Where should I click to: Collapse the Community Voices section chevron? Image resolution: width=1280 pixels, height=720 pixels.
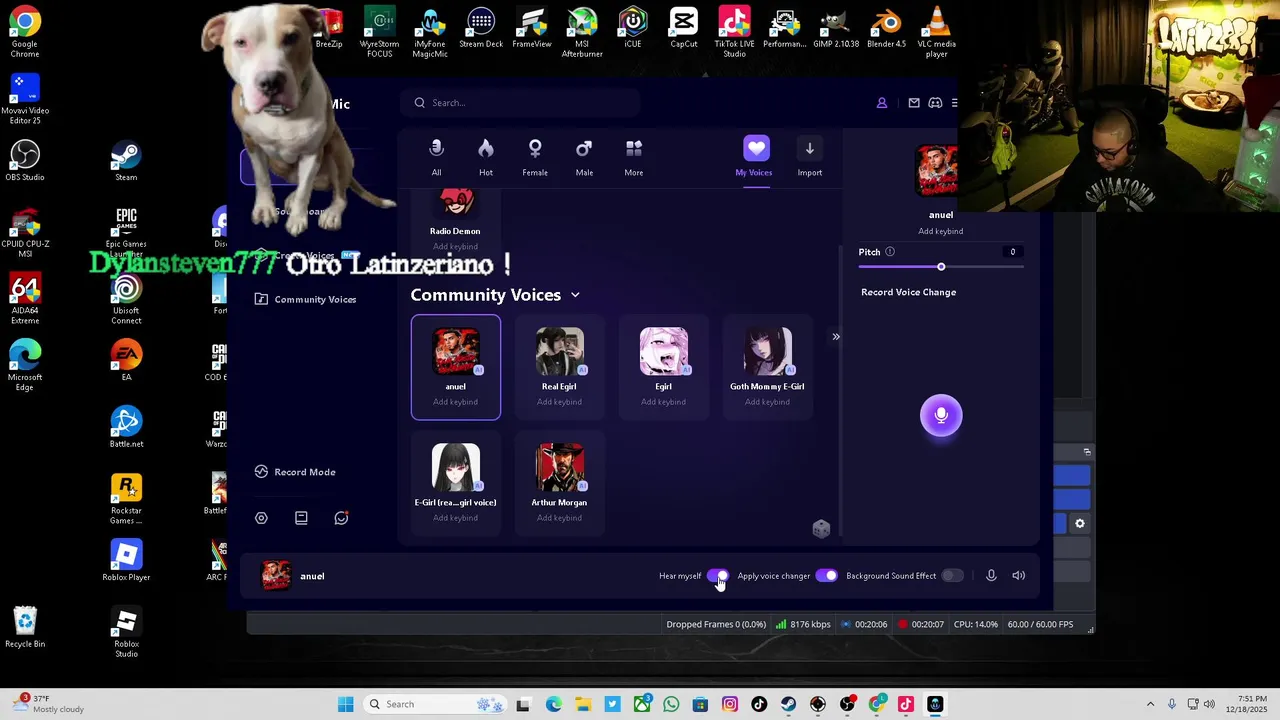[x=575, y=295]
